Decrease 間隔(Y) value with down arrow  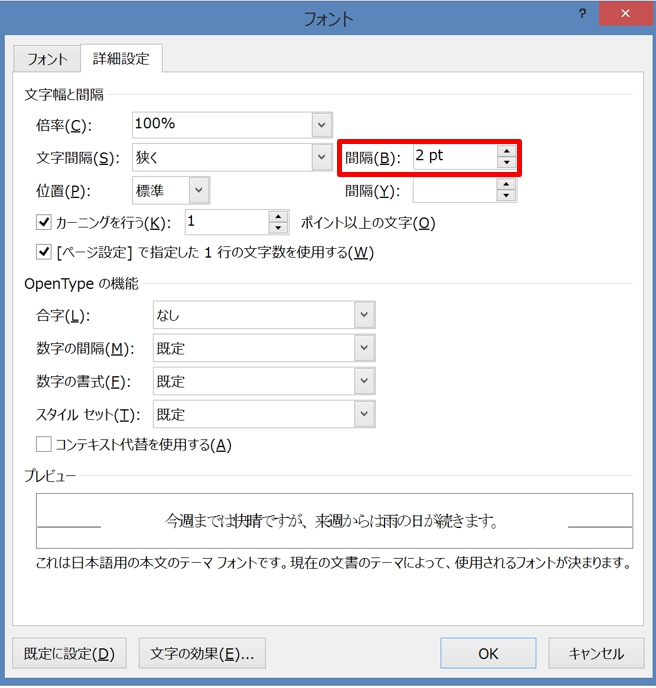(507, 196)
